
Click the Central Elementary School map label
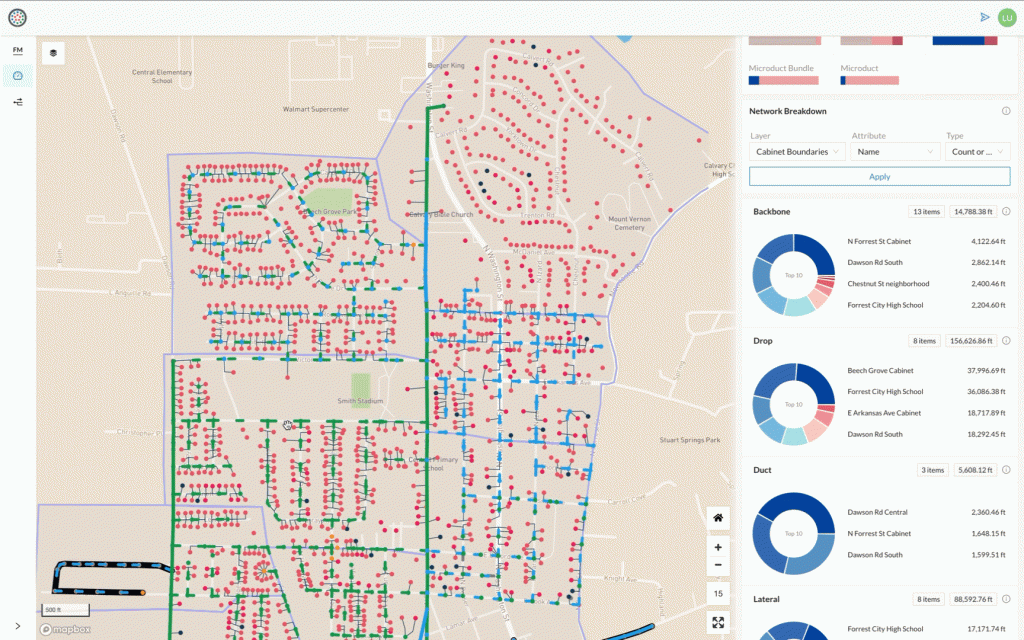(162, 76)
